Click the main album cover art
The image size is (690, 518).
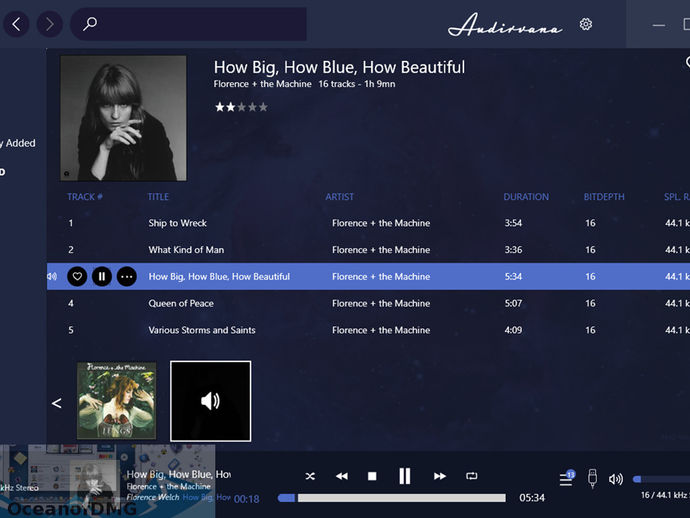click(123, 118)
